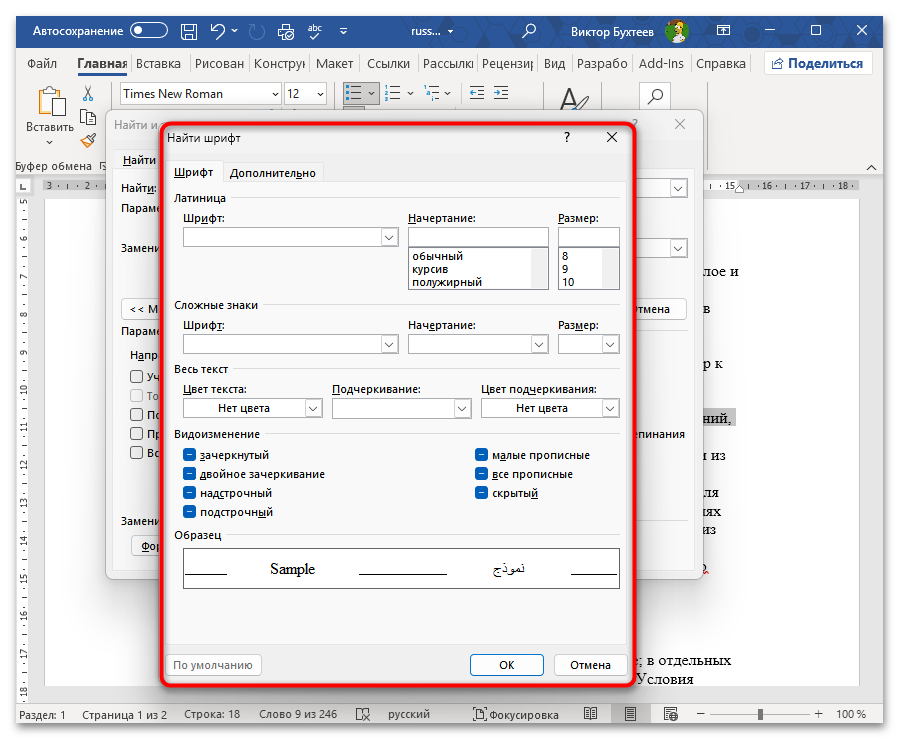
Task: Click the Save icon in title bar
Action: click(x=190, y=31)
